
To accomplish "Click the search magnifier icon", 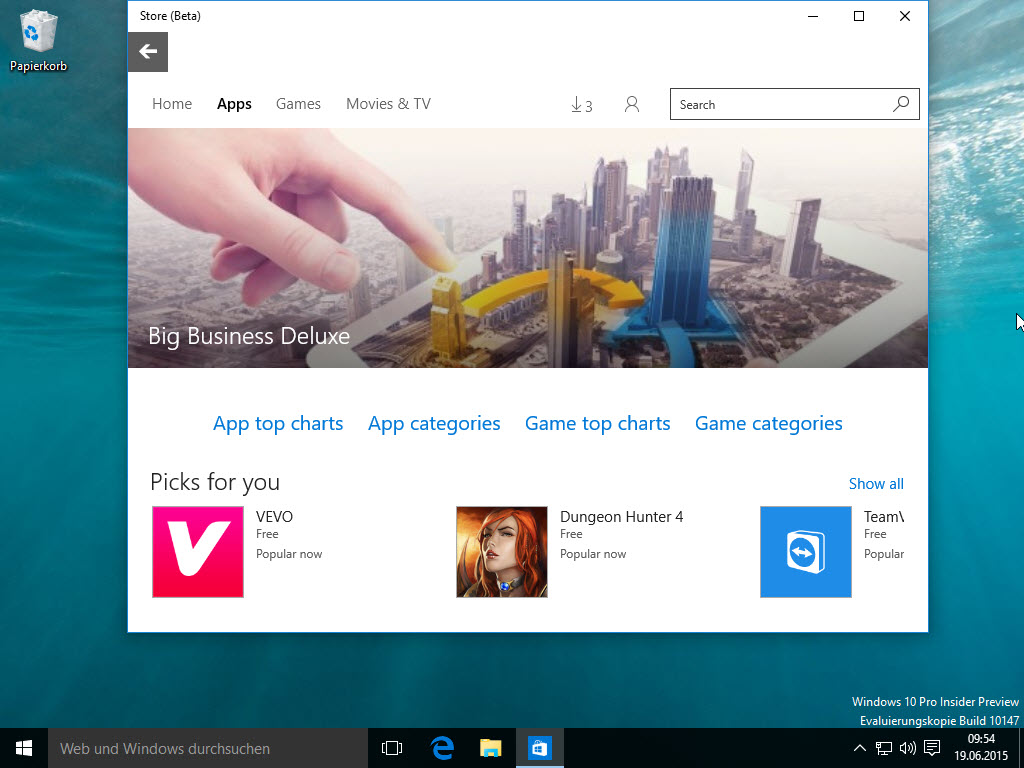I will [901, 104].
